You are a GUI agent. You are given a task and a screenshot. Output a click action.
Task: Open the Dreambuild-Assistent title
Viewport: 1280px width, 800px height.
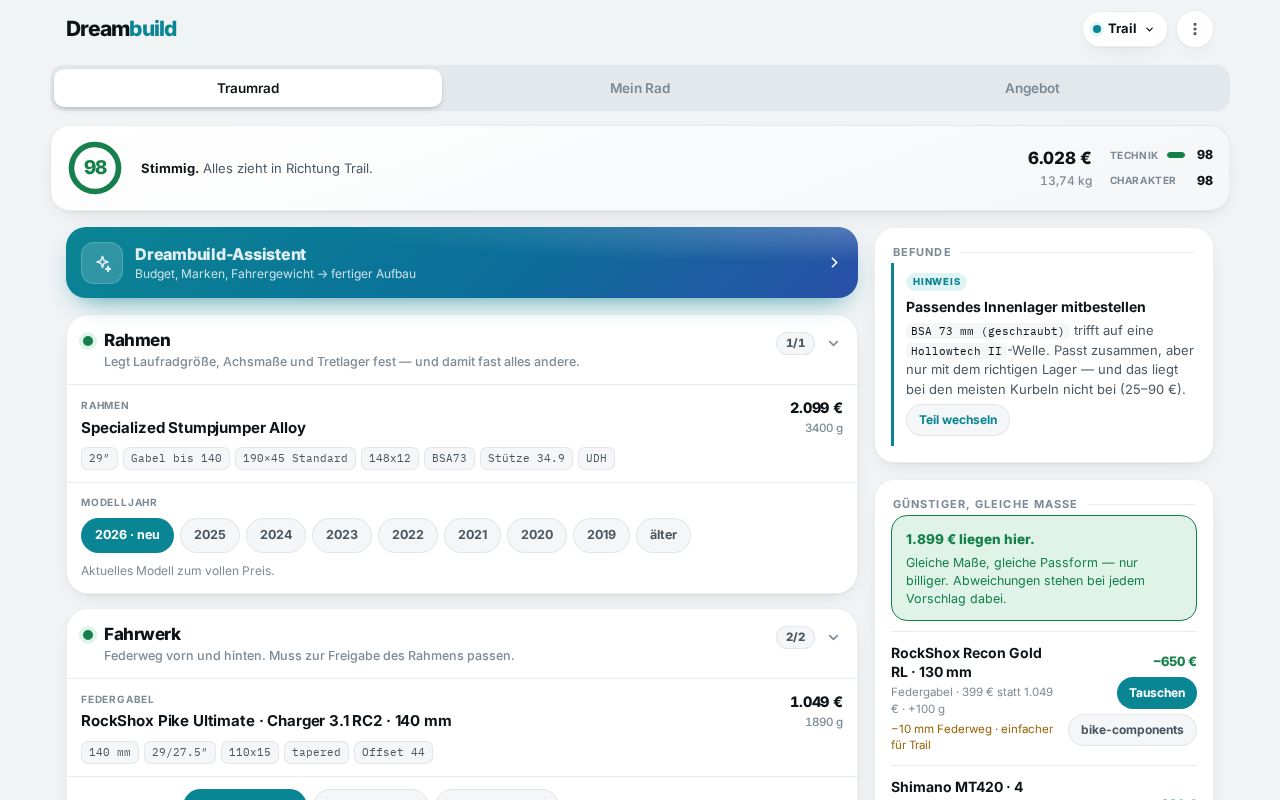[220, 254]
